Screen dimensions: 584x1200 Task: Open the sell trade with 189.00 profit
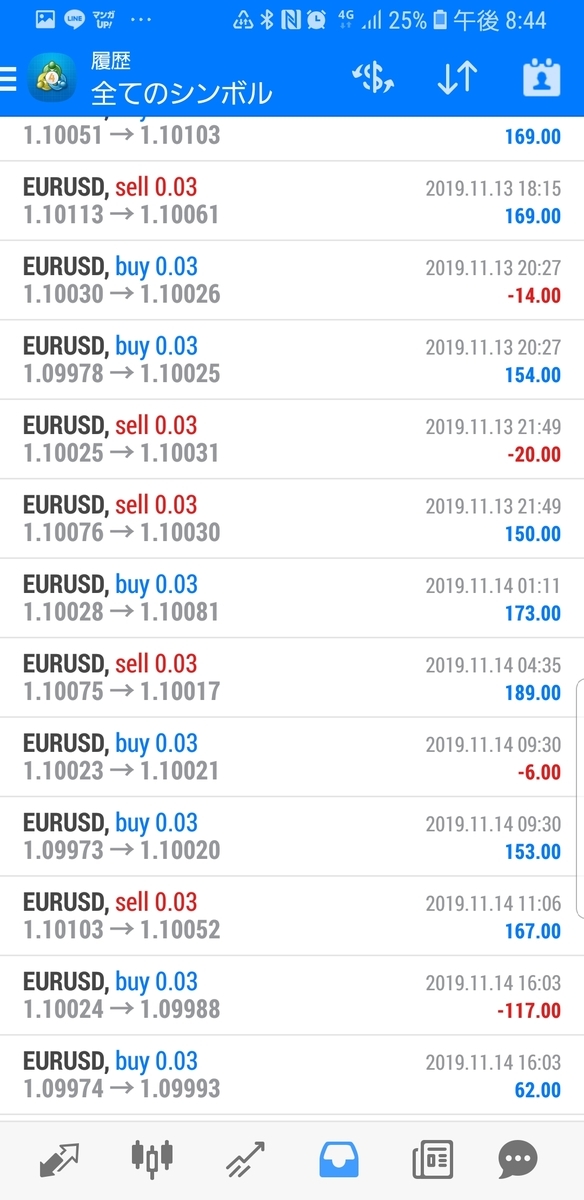tap(292, 678)
